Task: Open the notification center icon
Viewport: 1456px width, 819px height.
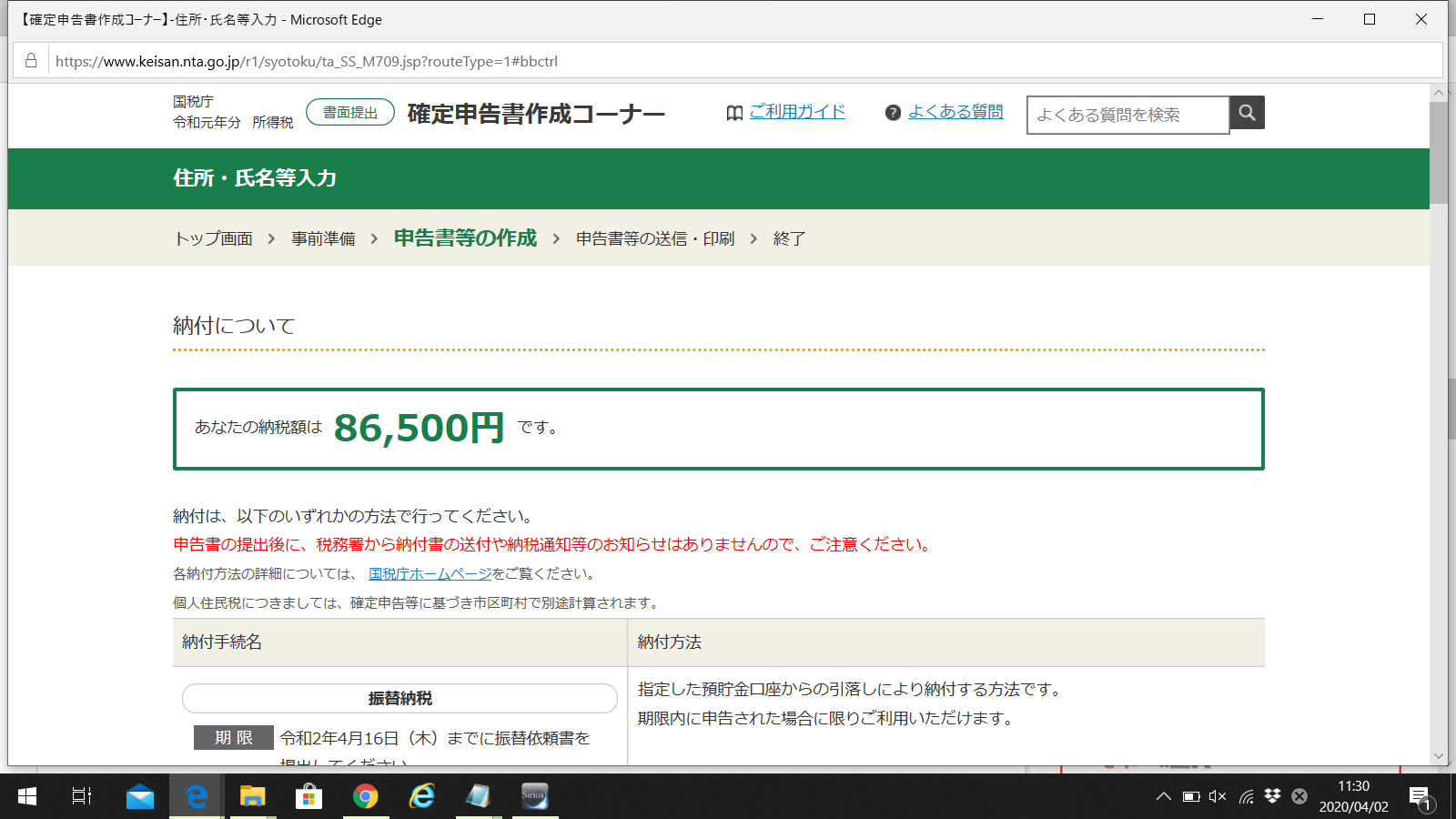Action: click(1421, 794)
